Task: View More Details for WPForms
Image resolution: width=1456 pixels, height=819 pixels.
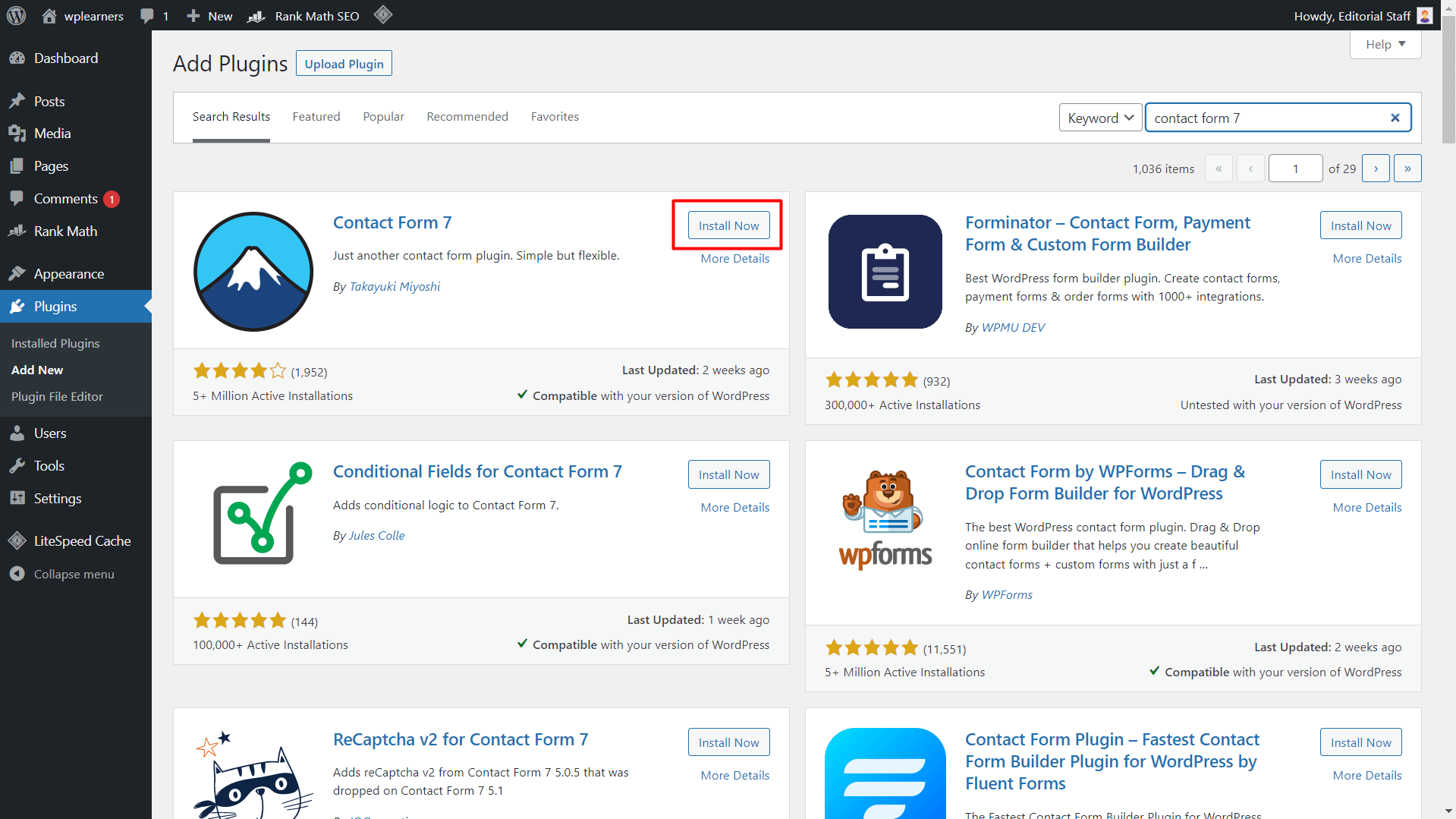Action: pyautogui.click(x=1367, y=508)
